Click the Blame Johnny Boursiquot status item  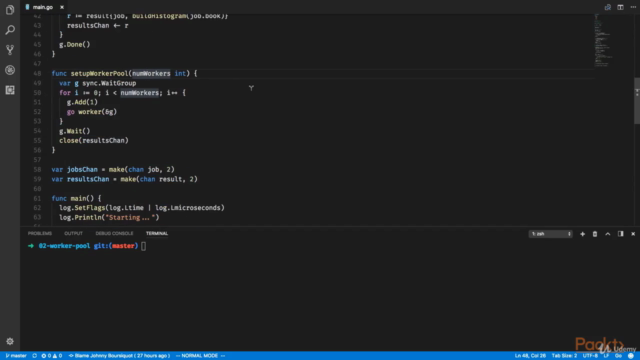(x=119, y=356)
